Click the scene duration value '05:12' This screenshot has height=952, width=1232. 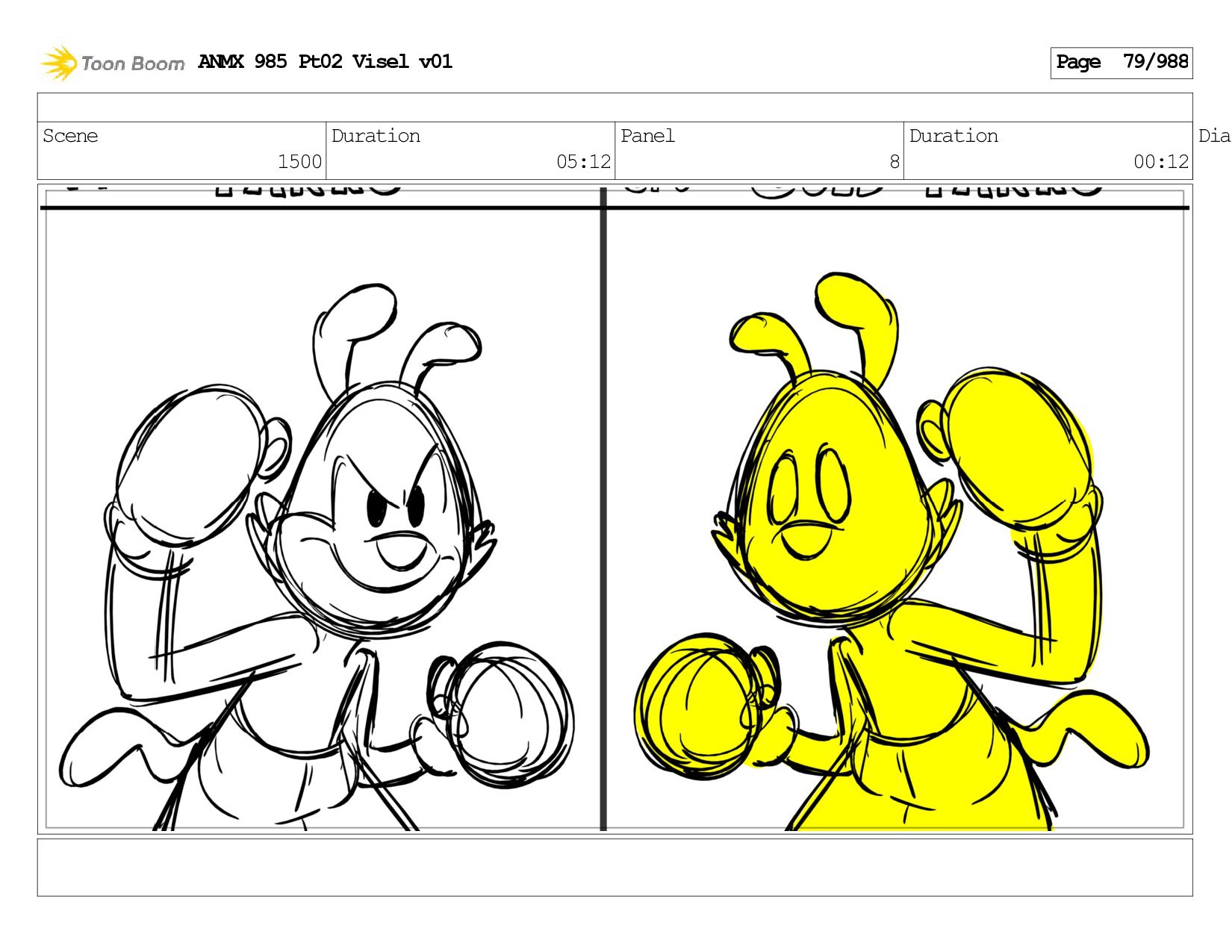(583, 162)
